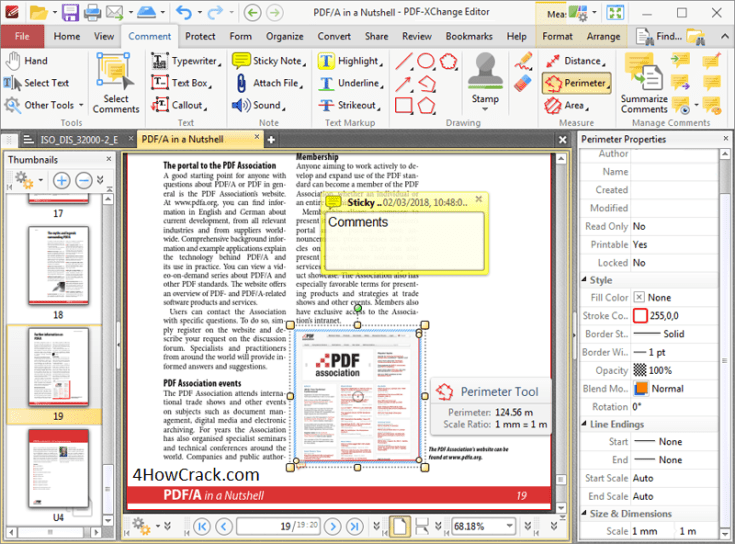
Task: Open the Other Tools dropdown
Action: pos(81,105)
